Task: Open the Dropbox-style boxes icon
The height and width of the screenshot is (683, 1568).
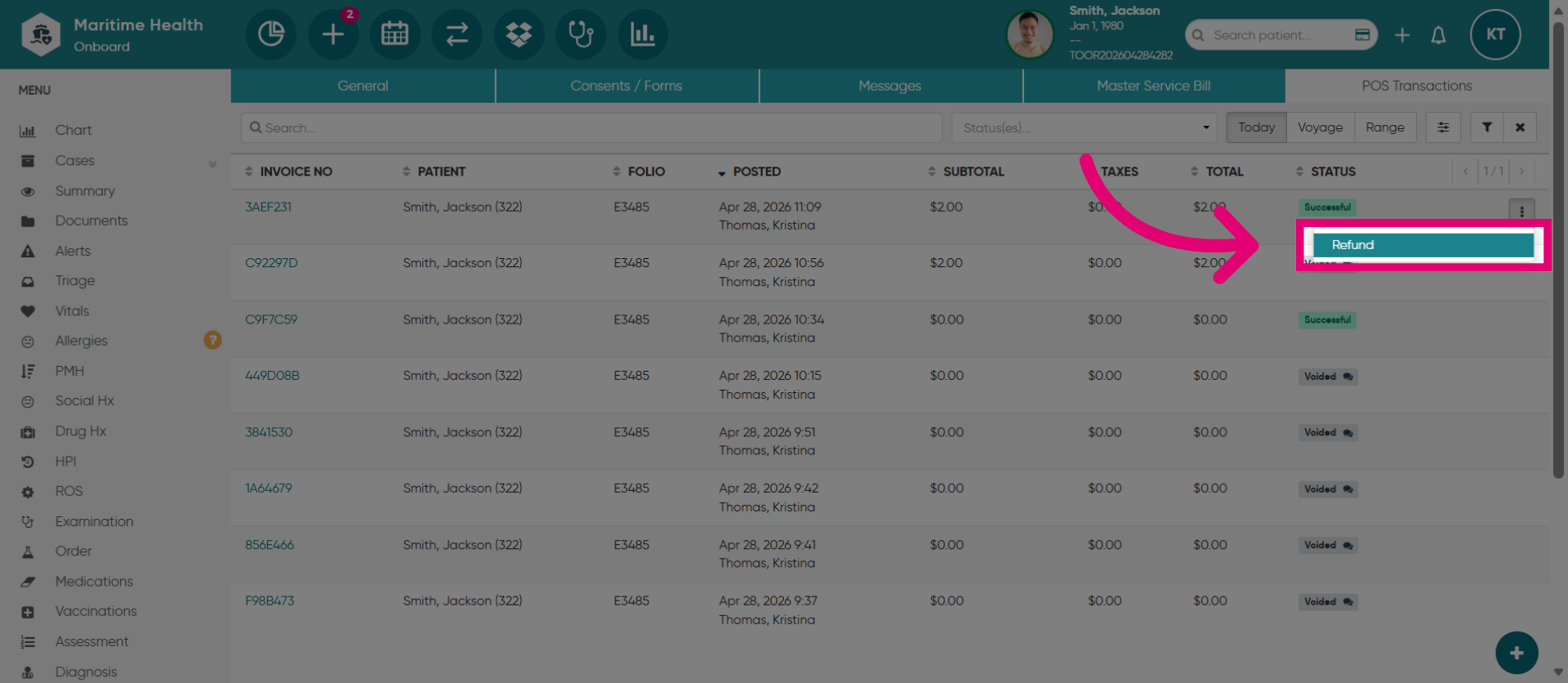Action: [x=519, y=34]
